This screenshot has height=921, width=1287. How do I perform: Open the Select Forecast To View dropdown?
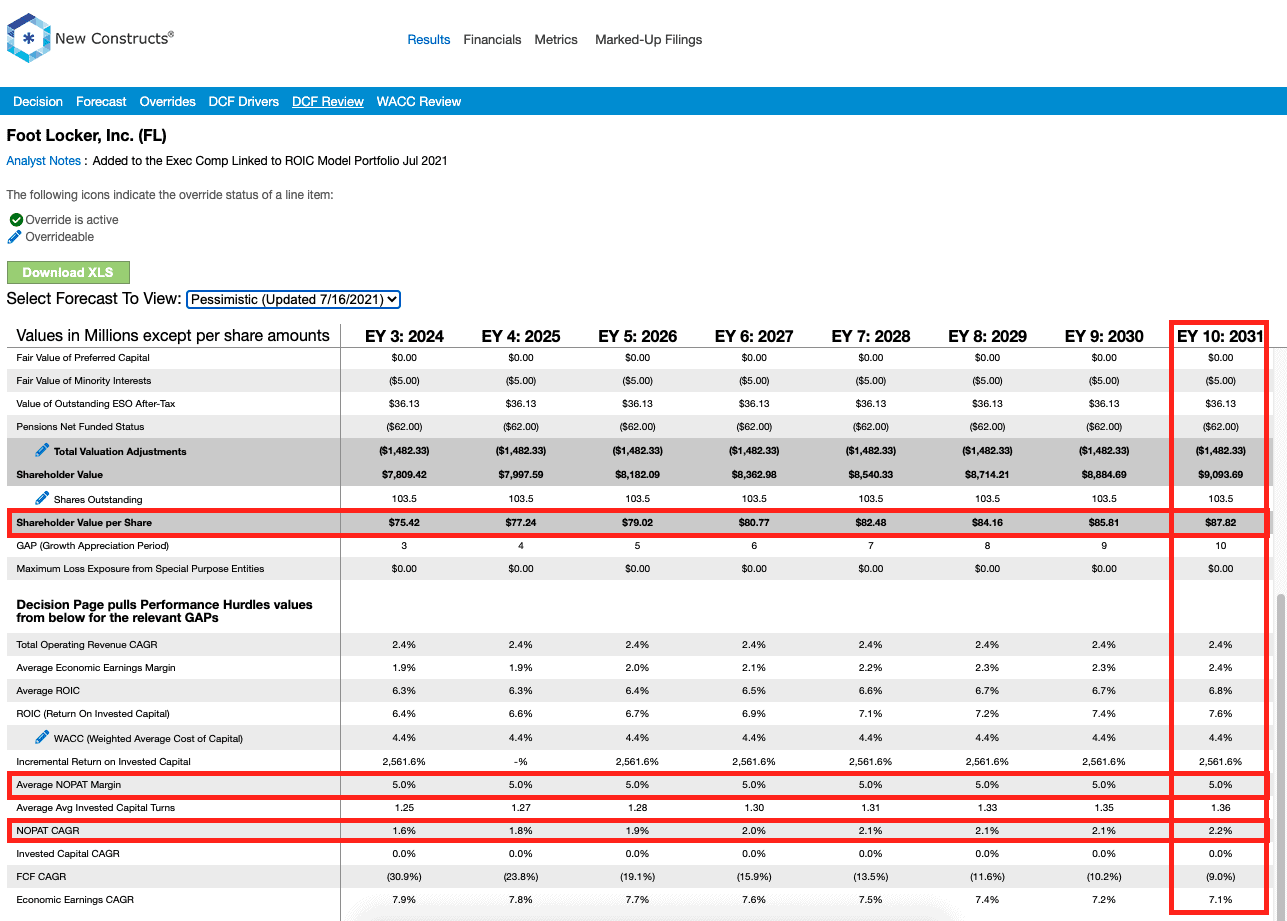[x=293, y=299]
